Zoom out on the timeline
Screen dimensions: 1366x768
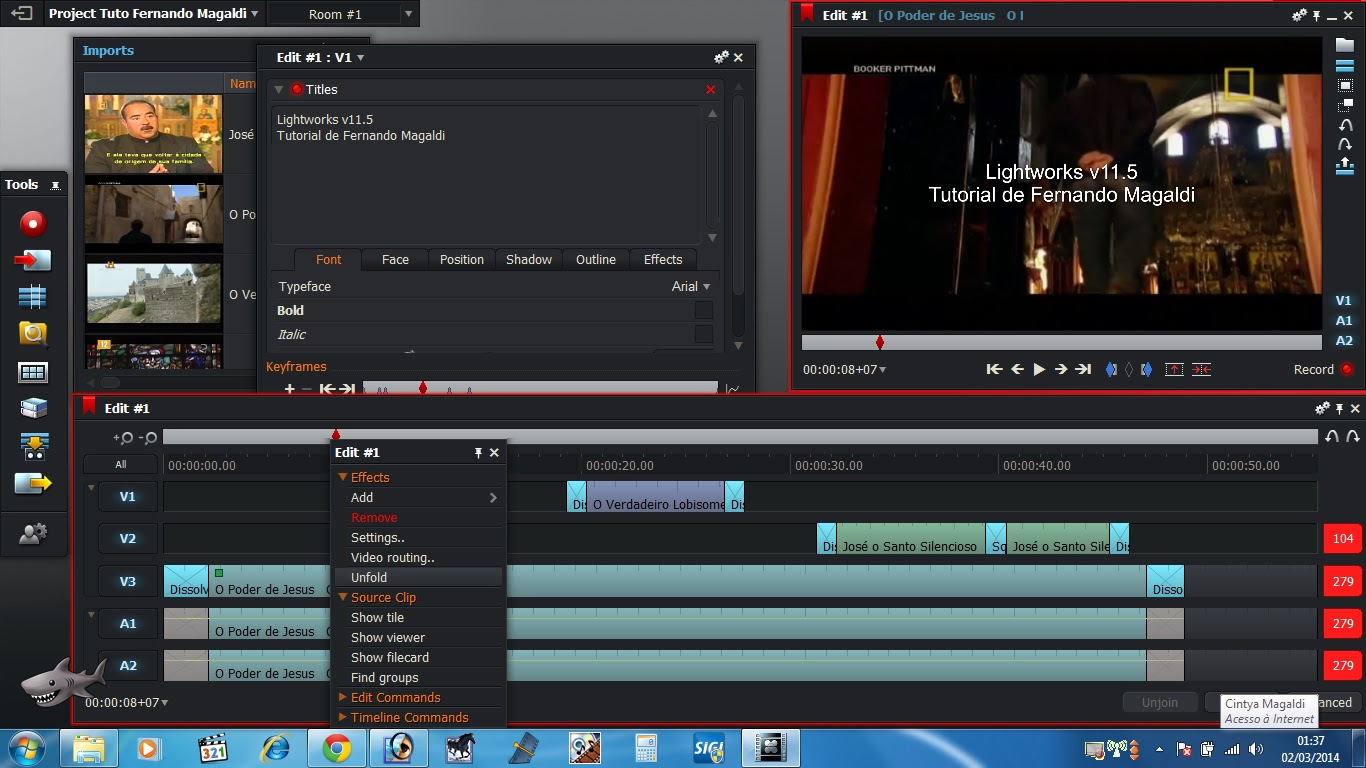tap(147, 438)
